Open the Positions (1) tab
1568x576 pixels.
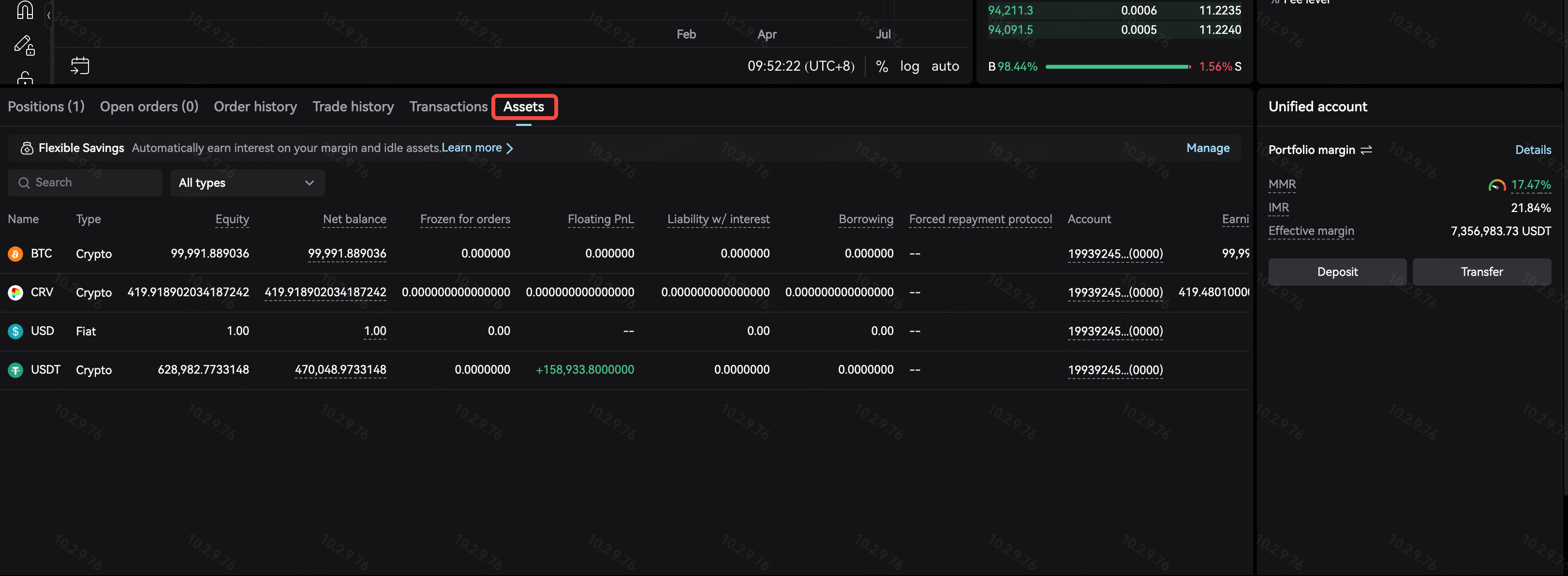click(x=46, y=106)
